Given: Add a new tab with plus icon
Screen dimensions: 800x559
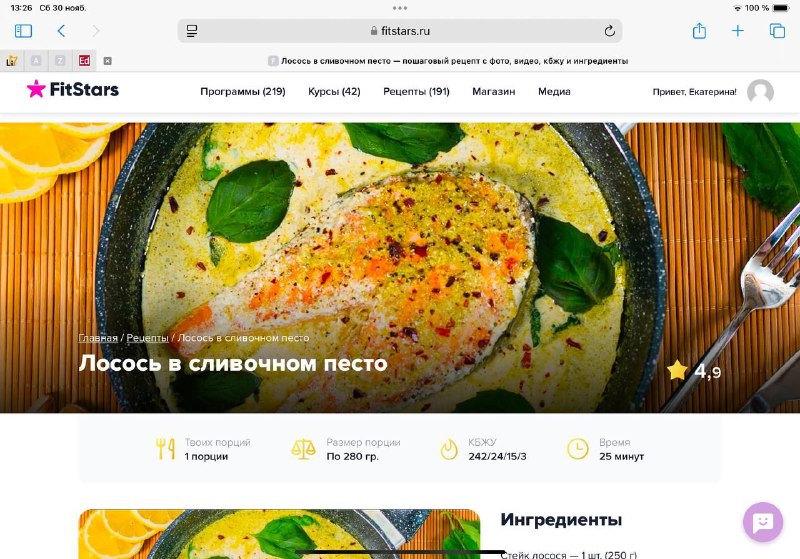Looking at the screenshot, I should (x=738, y=31).
